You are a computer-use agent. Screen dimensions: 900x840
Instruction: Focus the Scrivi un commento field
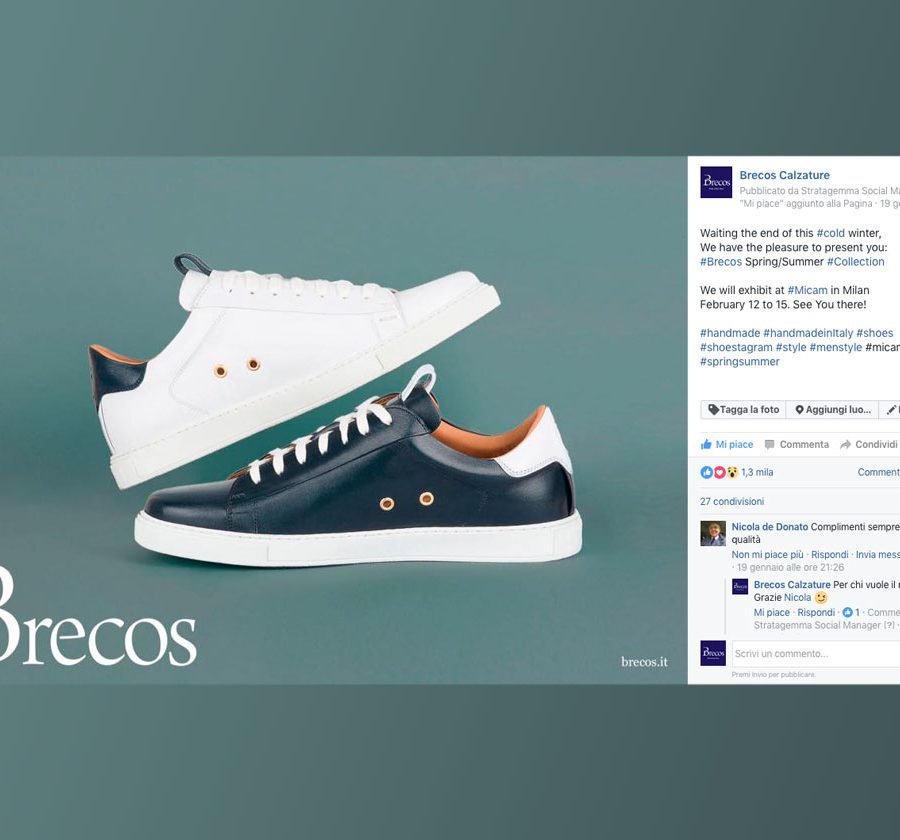click(x=816, y=654)
